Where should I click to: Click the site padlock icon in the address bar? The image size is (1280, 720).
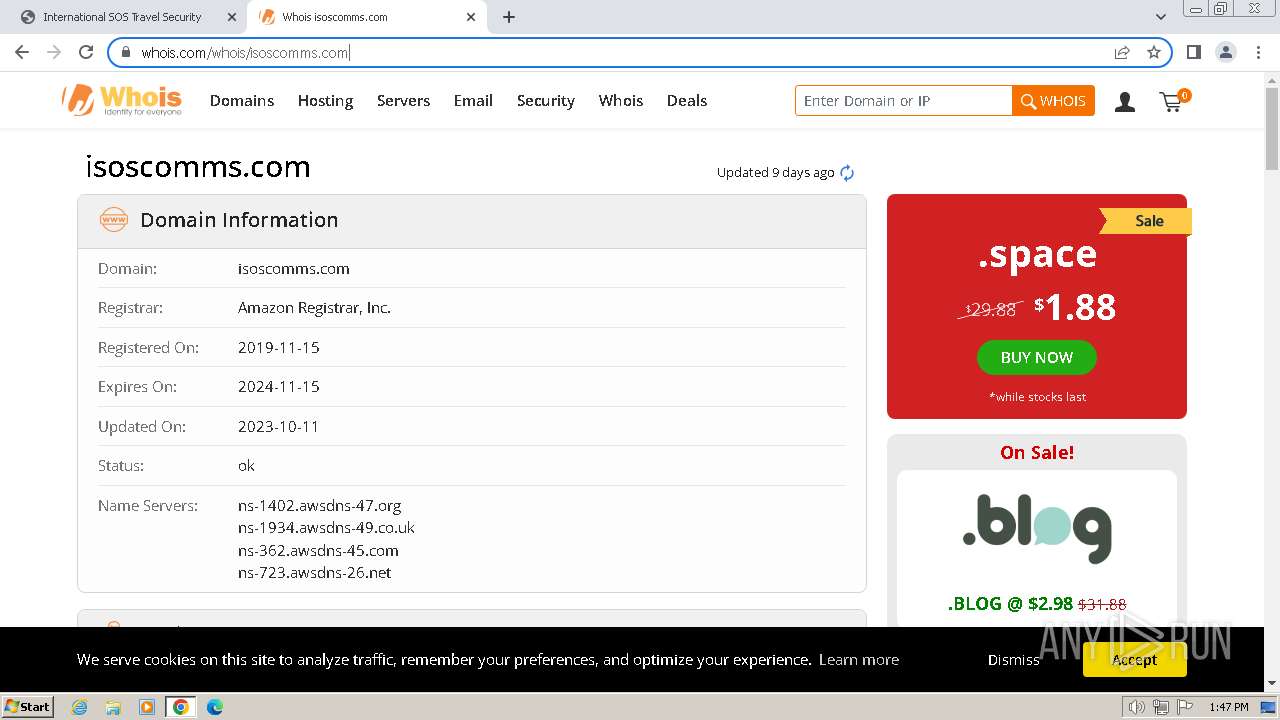tap(126, 53)
